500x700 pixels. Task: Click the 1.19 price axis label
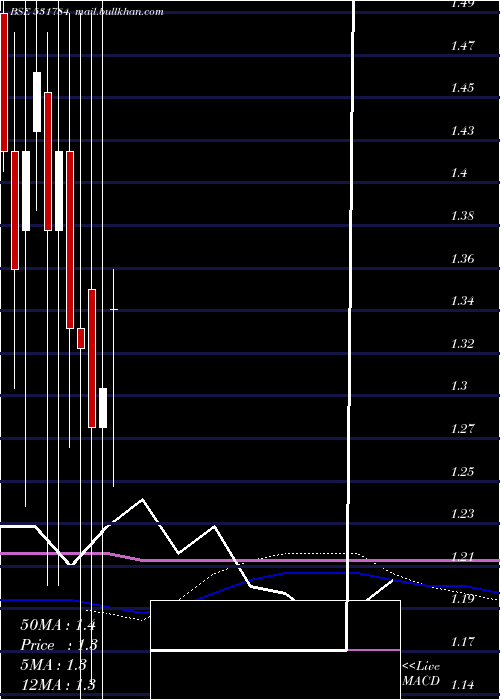point(462,599)
